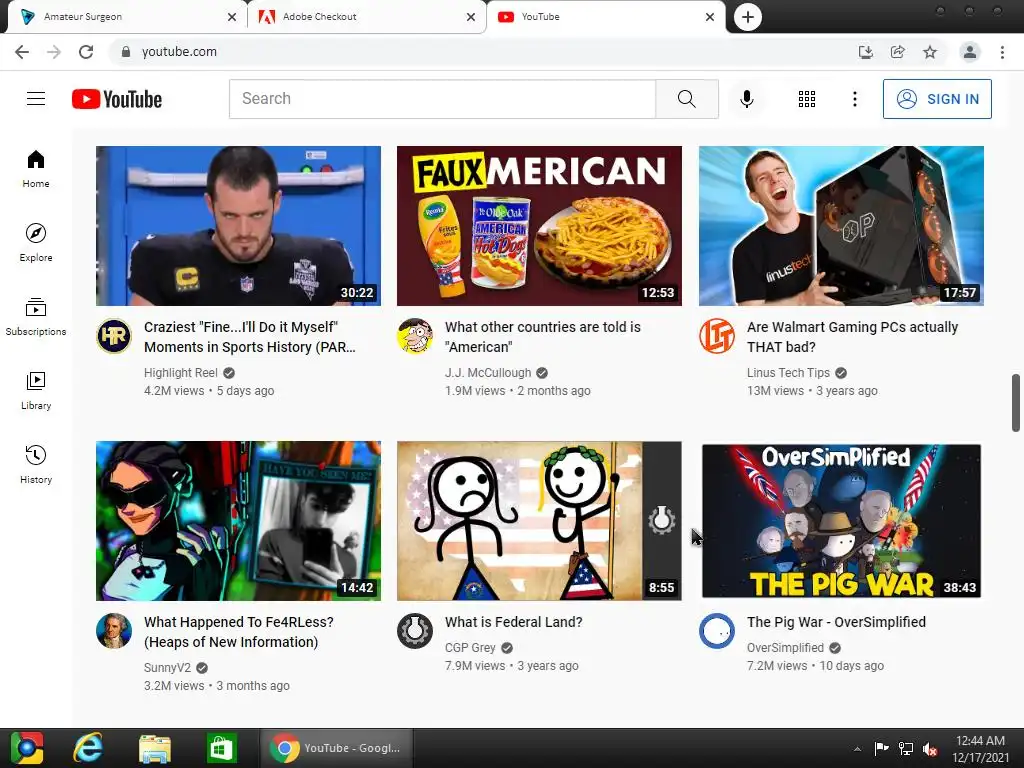Go back with browser back arrow

click(x=22, y=52)
